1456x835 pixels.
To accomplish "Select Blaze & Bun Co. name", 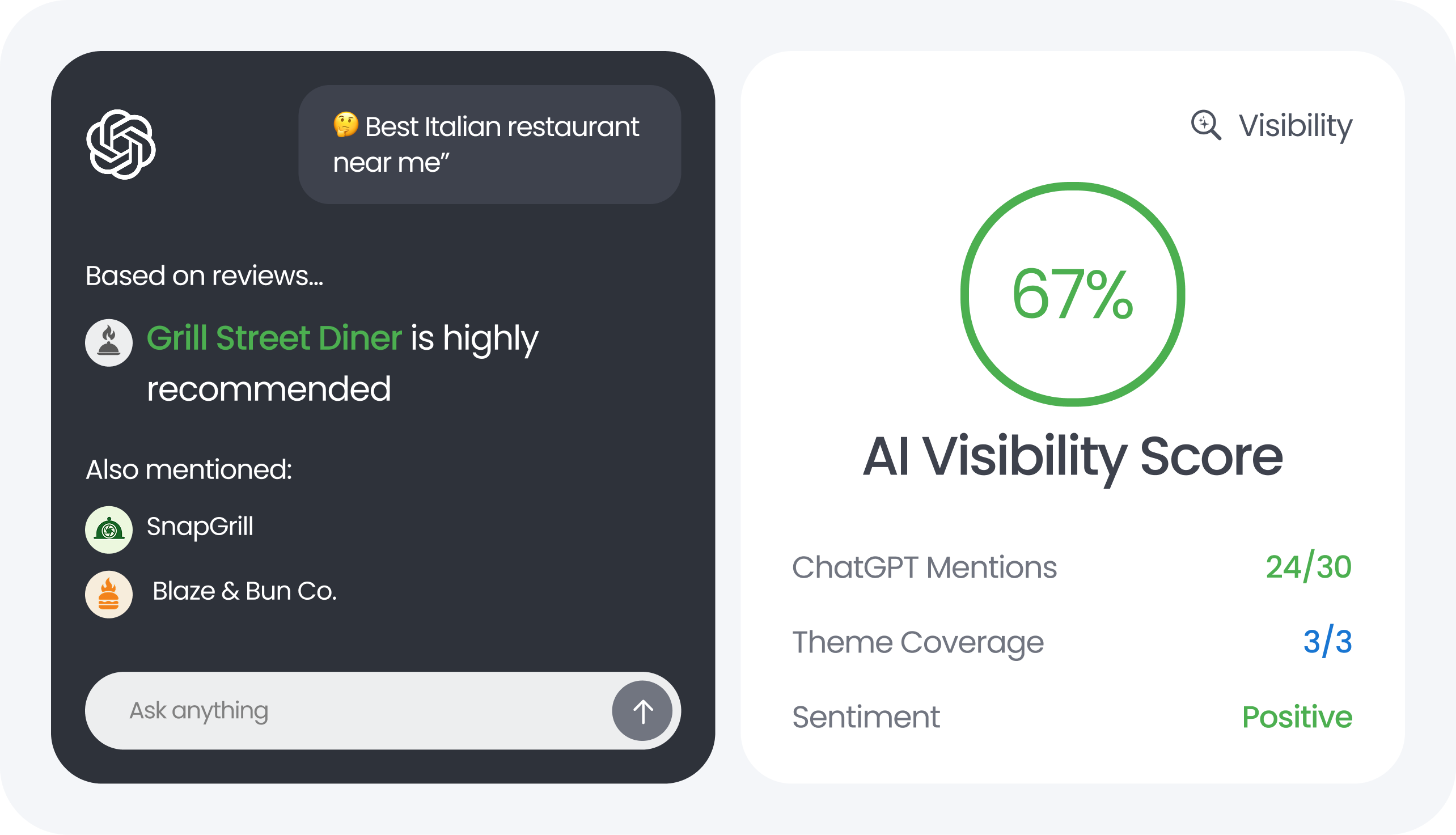I will 244,591.
